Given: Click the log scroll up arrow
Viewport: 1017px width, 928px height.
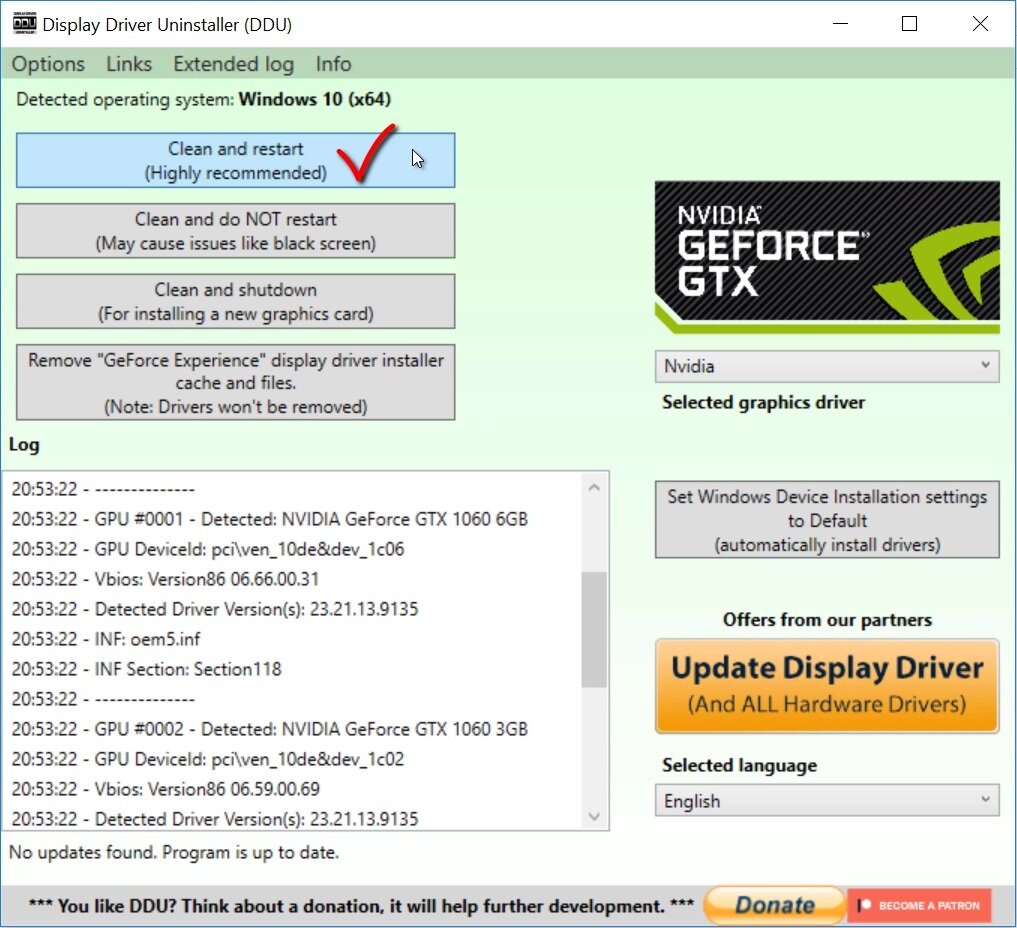Looking at the screenshot, I should pos(594,488).
